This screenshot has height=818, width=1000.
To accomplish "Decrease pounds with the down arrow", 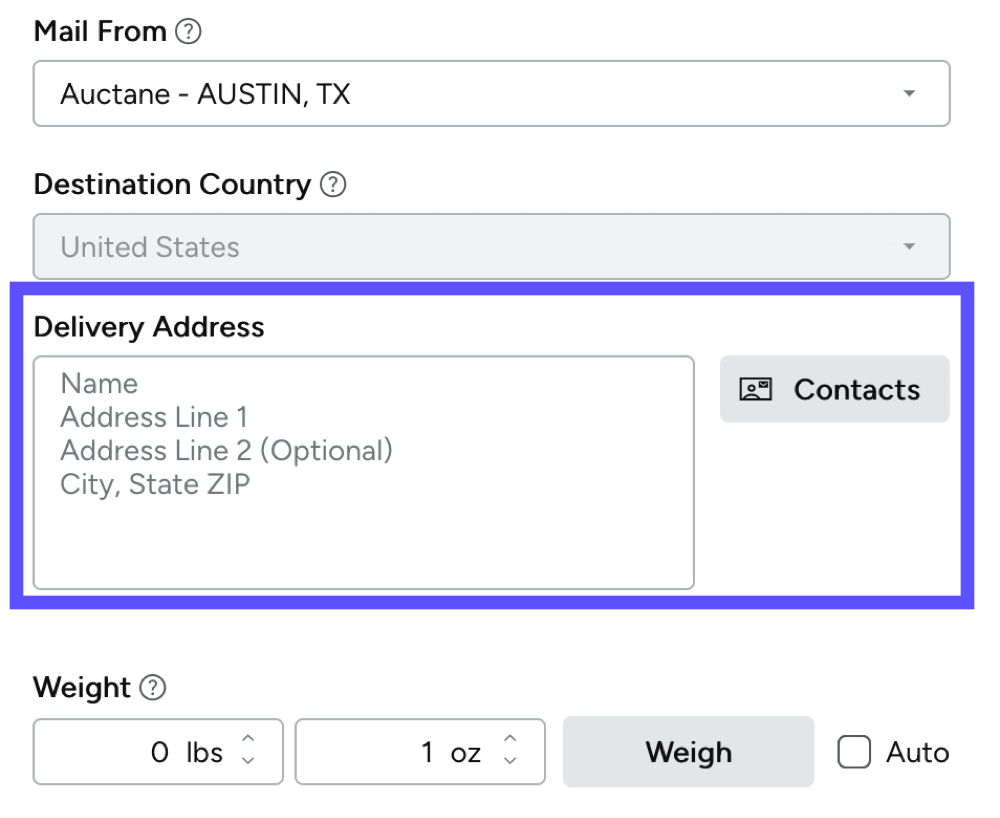I will pos(250,761).
